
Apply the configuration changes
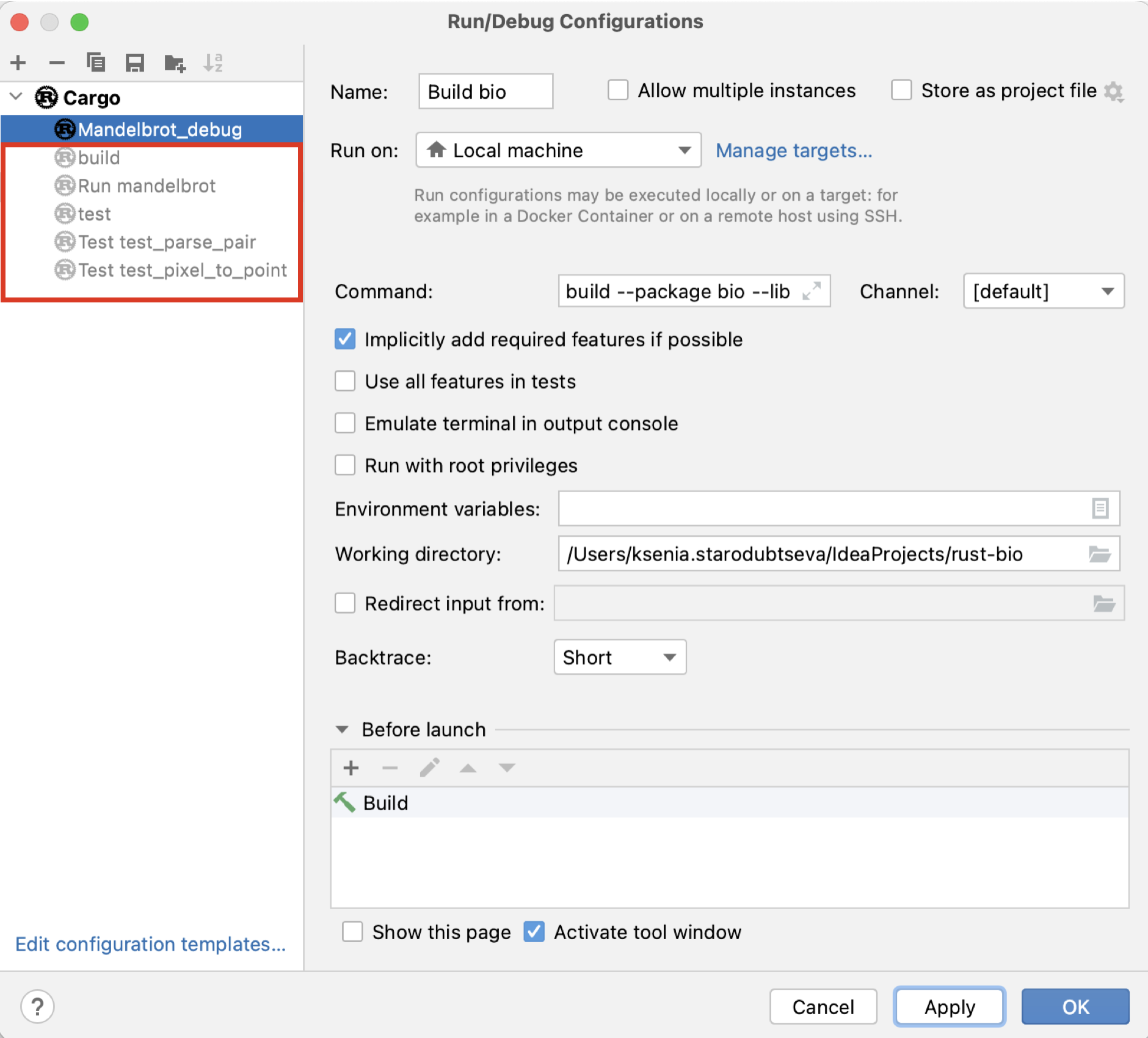coord(948,1006)
